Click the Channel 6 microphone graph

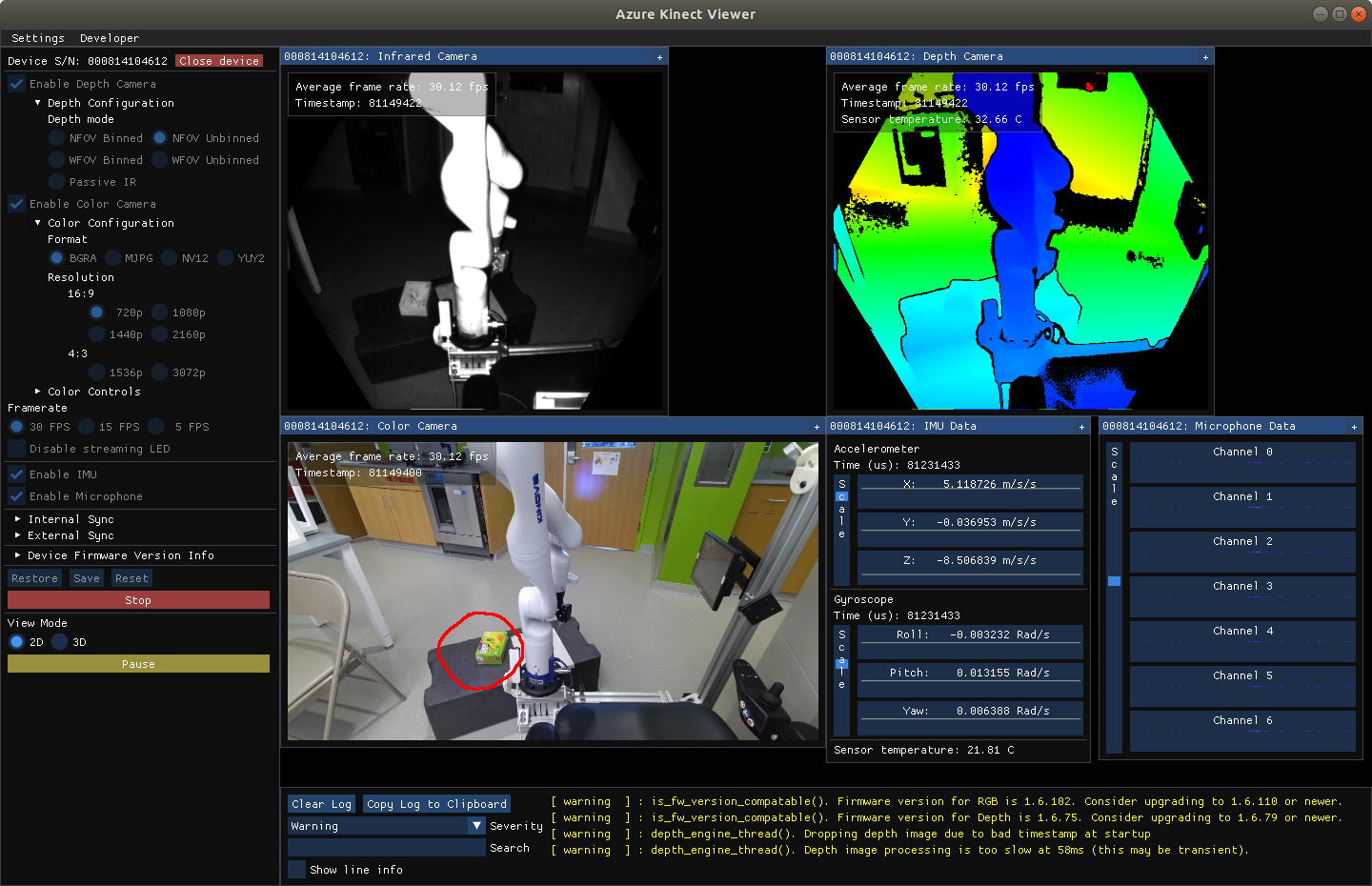(x=1242, y=731)
